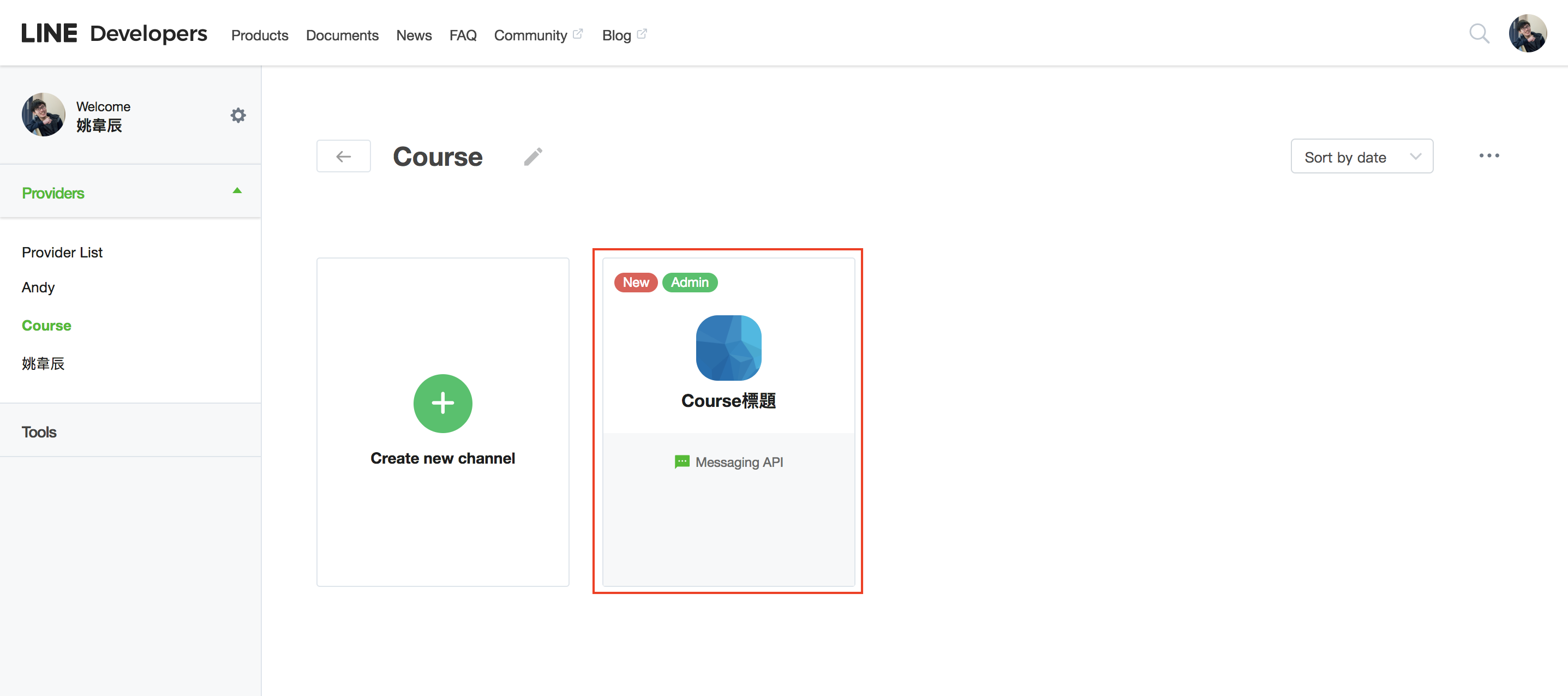Open the three-dots more options menu
The height and width of the screenshot is (696, 1568).
[x=1489, y=156]
